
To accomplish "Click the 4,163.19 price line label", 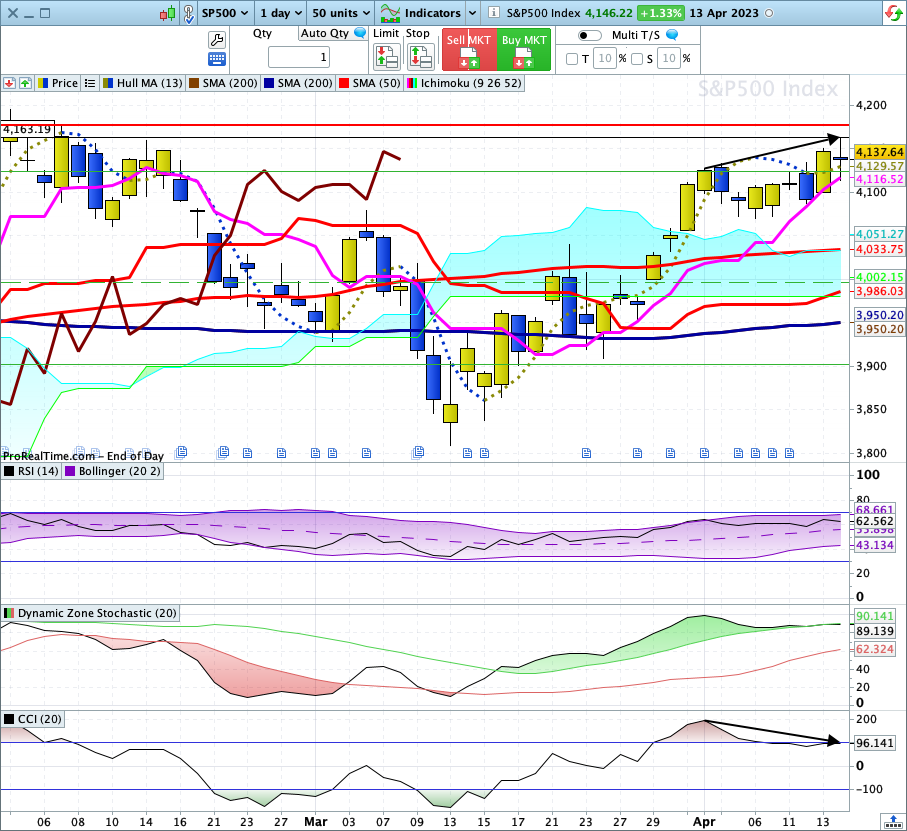I will pos(27,129).
